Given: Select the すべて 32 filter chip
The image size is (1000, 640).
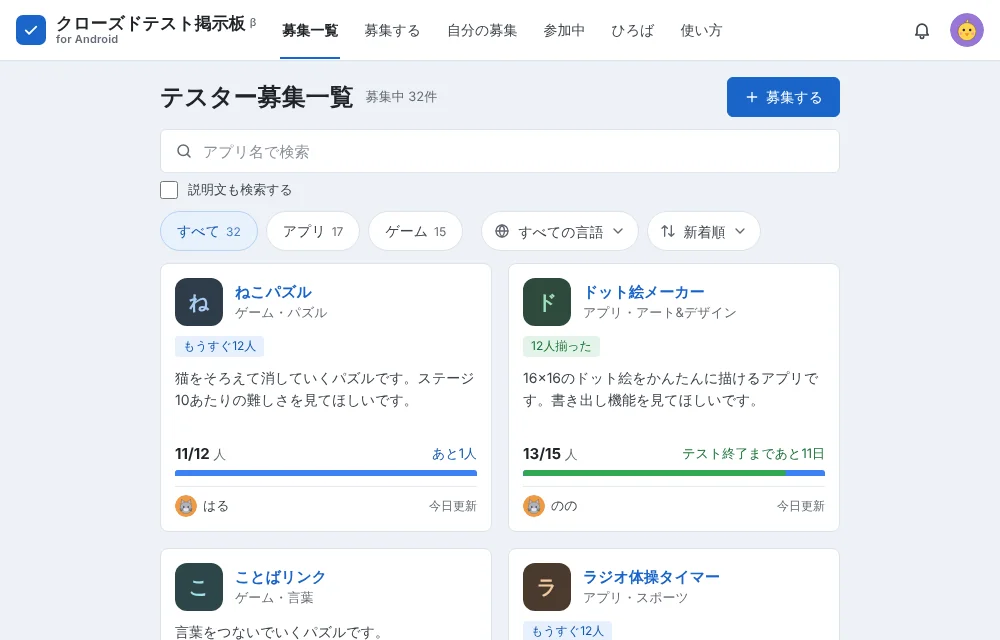Looking at the screenshot, I should (x=209, y=231).
